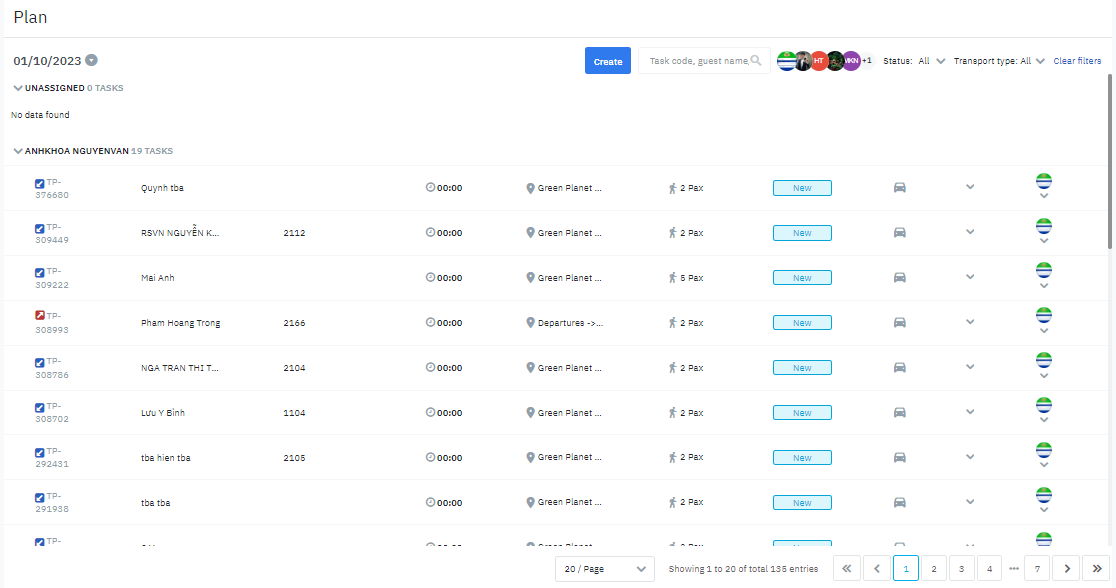Viewport: 1116px width, 588px height.
Task: Go to page 3 in pagination
Action: (x=961, y=568)
